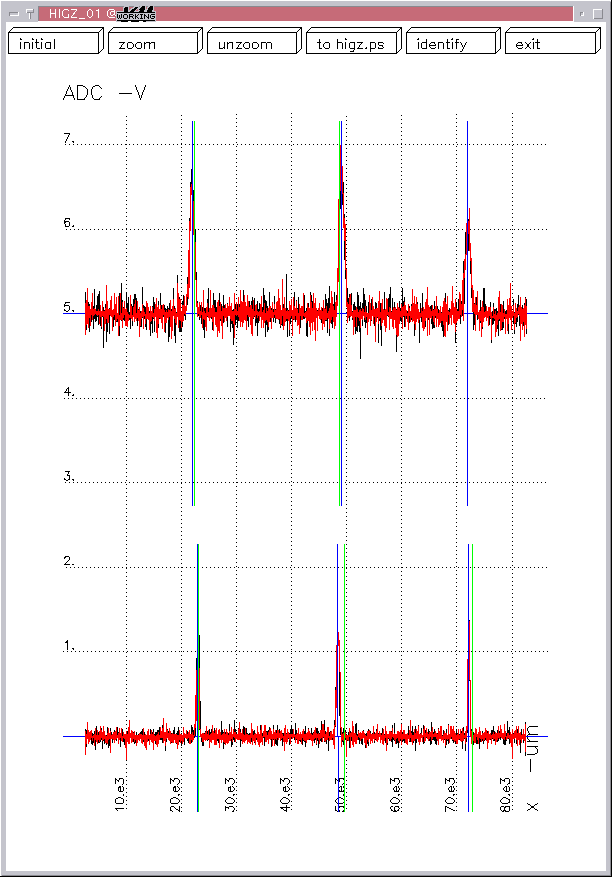The image size is (612, 877).
Task: Click the y-axis label "6."
Action: [69, 223]
